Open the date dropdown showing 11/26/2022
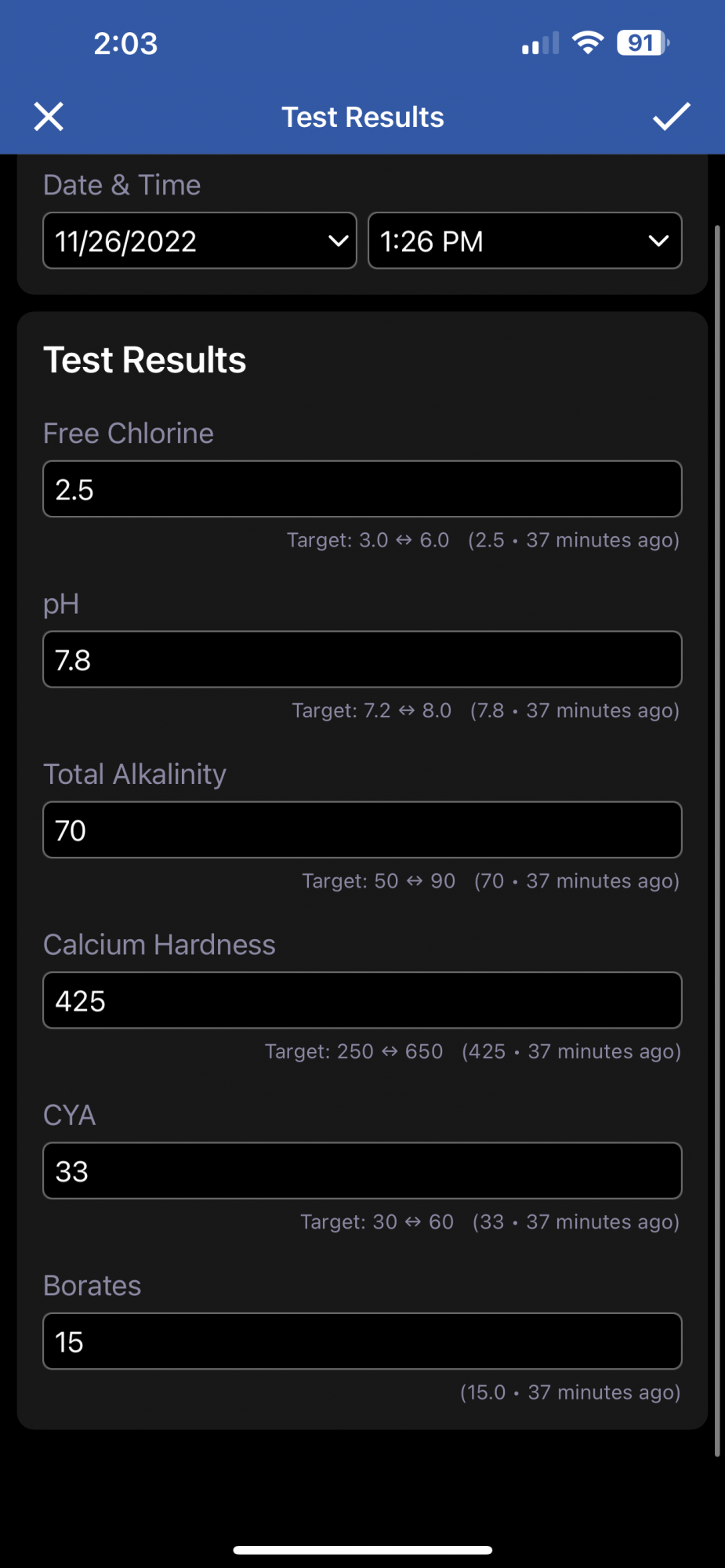Screen dimensions: 725x1568 point(200,241)
